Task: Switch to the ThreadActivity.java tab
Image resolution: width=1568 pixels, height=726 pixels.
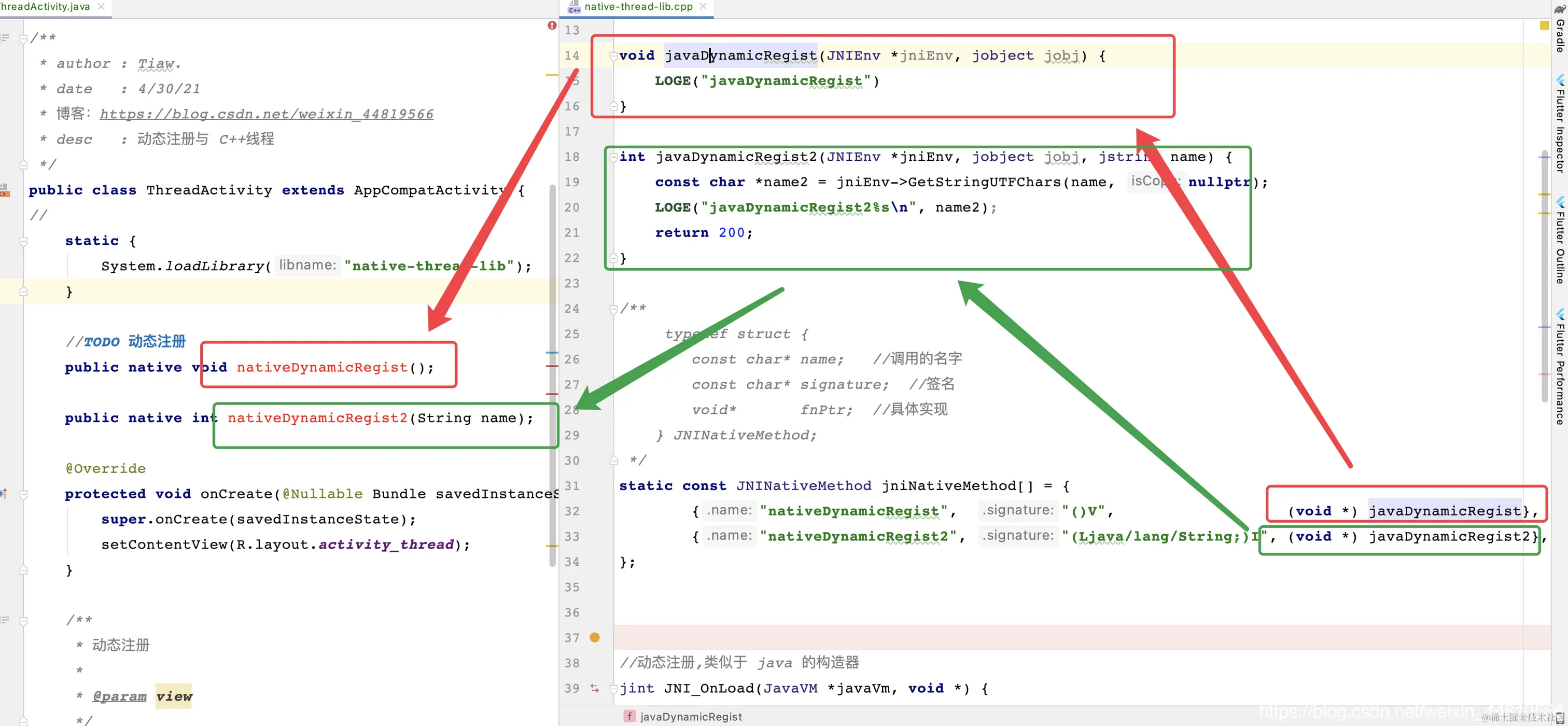Action: tap(45, 7)
